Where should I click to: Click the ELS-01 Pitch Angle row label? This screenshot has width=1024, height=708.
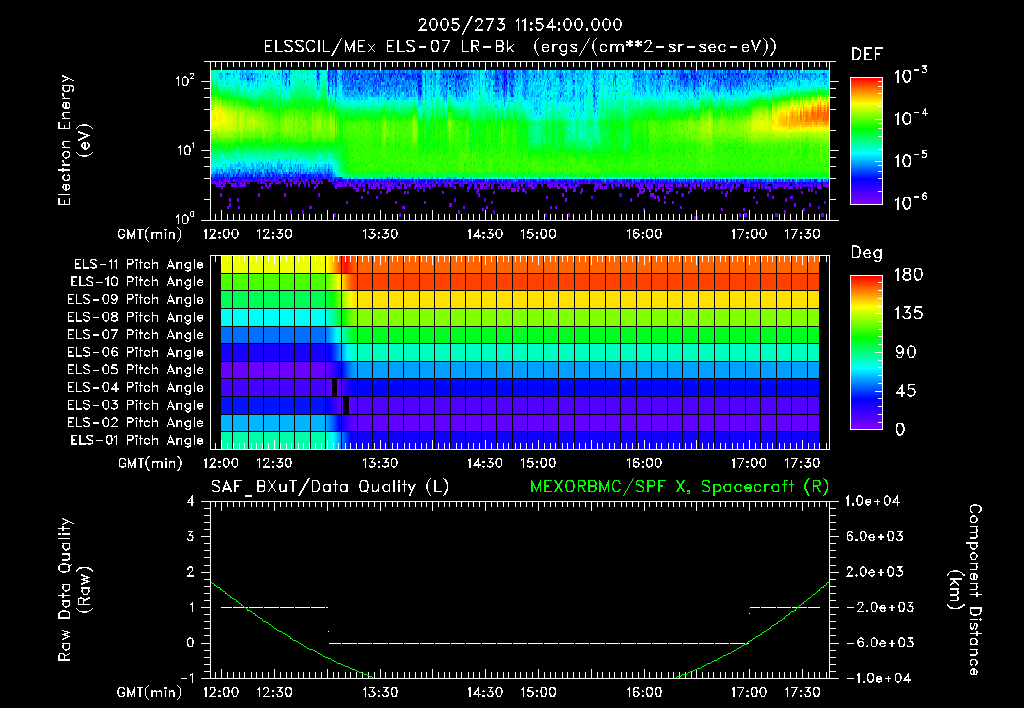tap(137, 440)
